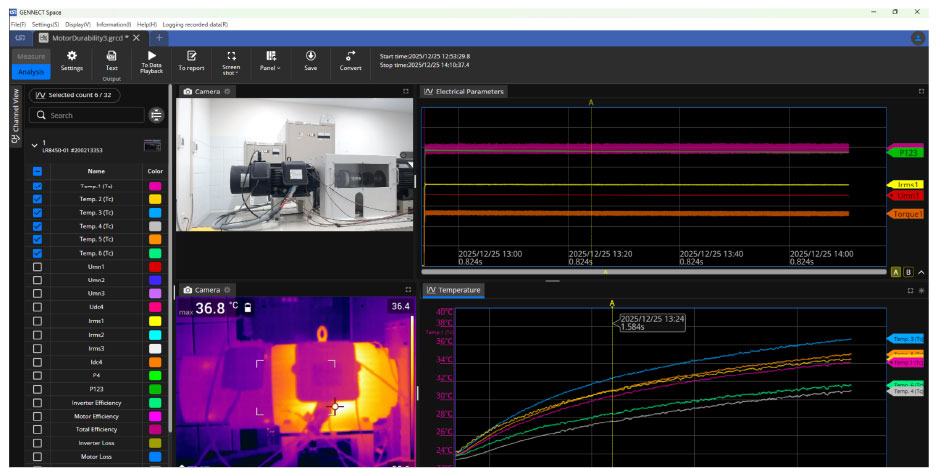
Task: Uncheck the Temp. 2 (Tc) channel
Action: [37, 199]
